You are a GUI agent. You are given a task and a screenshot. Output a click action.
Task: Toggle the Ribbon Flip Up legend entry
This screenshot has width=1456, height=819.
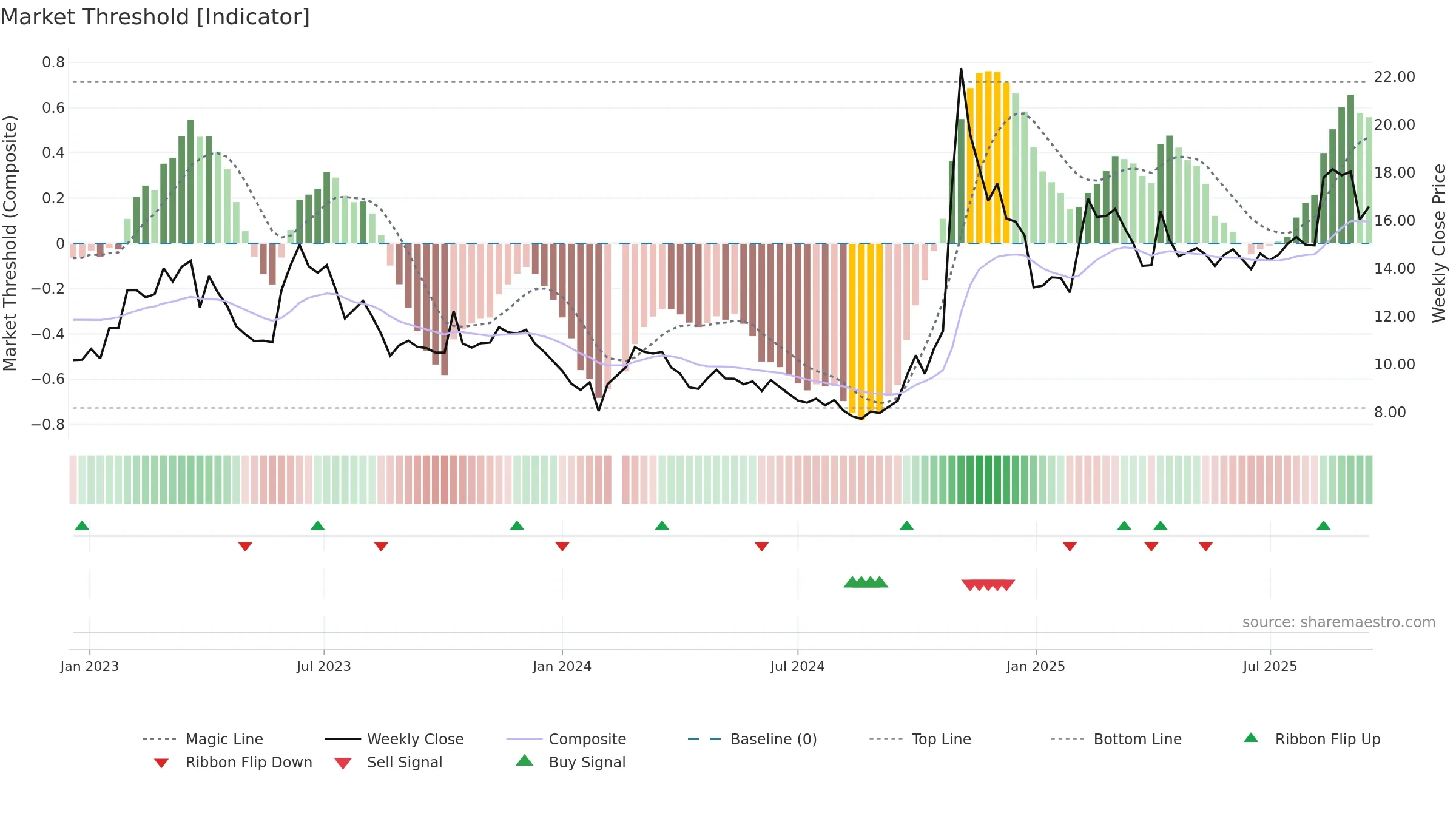pos(1312,739)
